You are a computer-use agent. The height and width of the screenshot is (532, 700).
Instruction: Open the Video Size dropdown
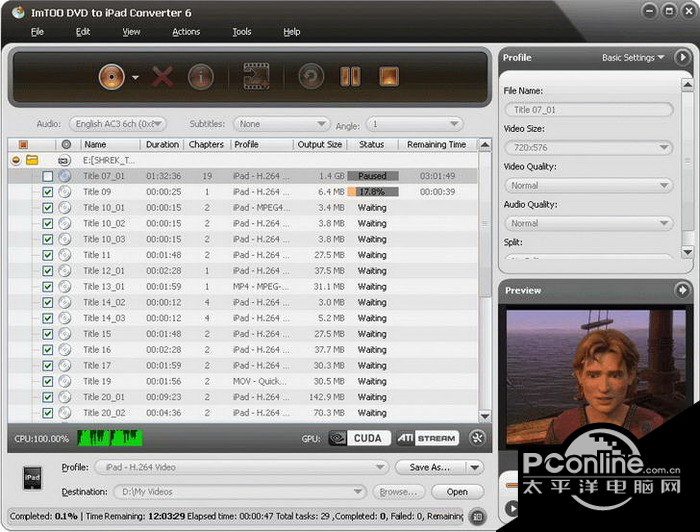coord(589,147)
